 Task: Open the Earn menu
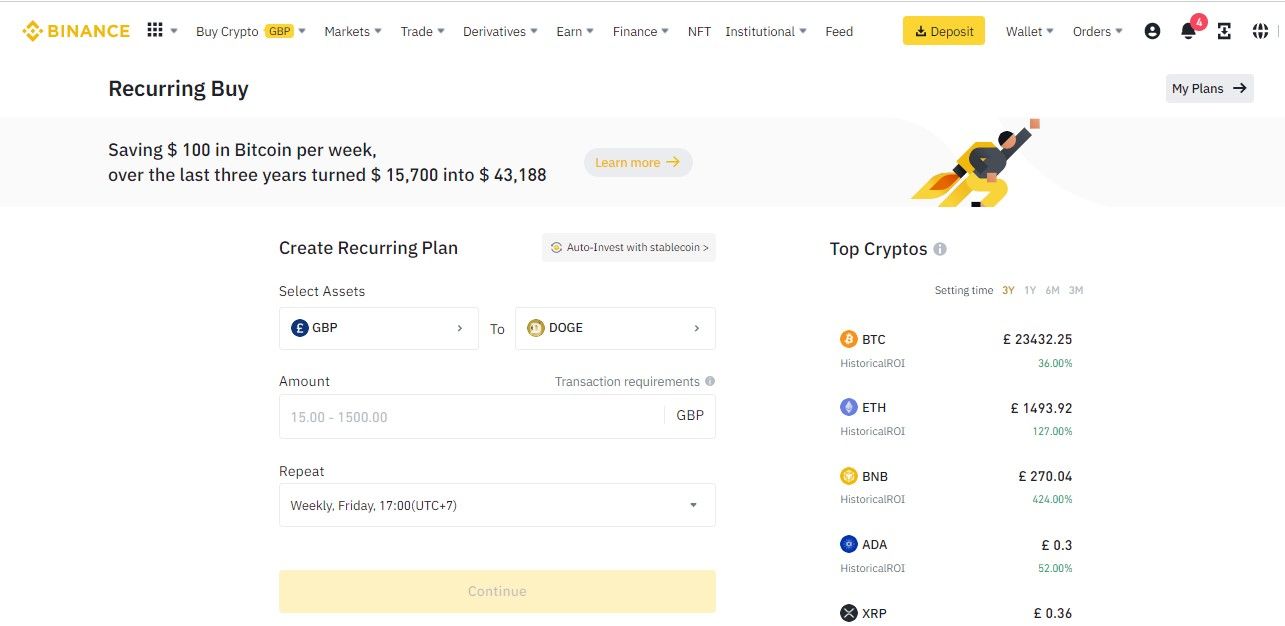574,31
